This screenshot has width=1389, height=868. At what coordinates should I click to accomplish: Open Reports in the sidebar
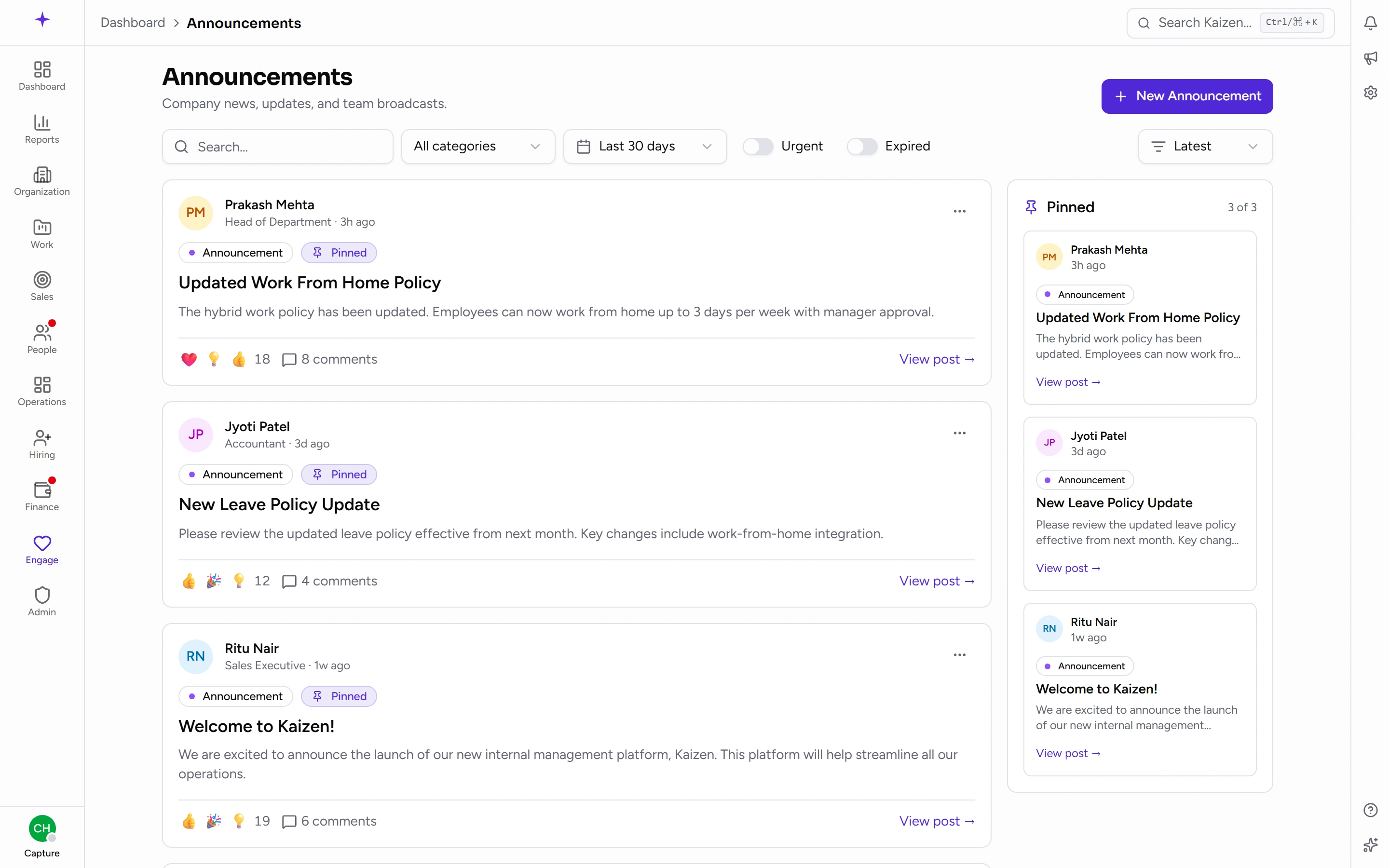pos(42,129)
